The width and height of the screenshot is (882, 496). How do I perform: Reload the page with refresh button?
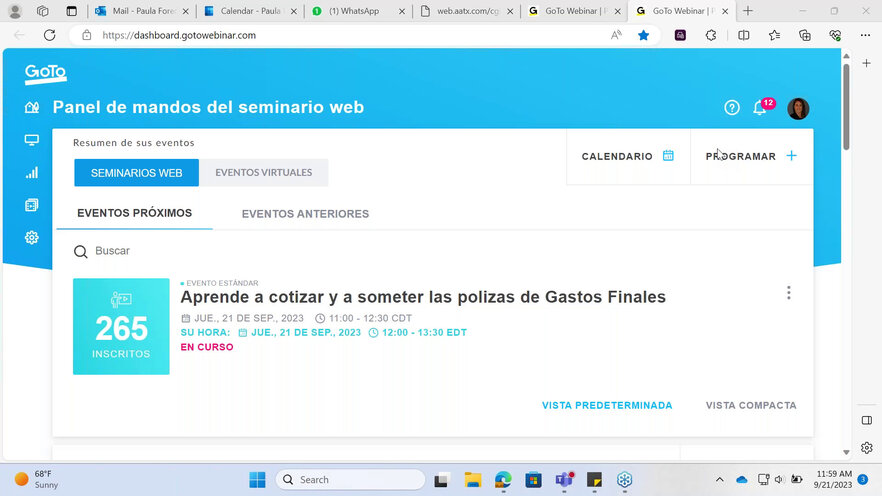click(x=50, y=35)
